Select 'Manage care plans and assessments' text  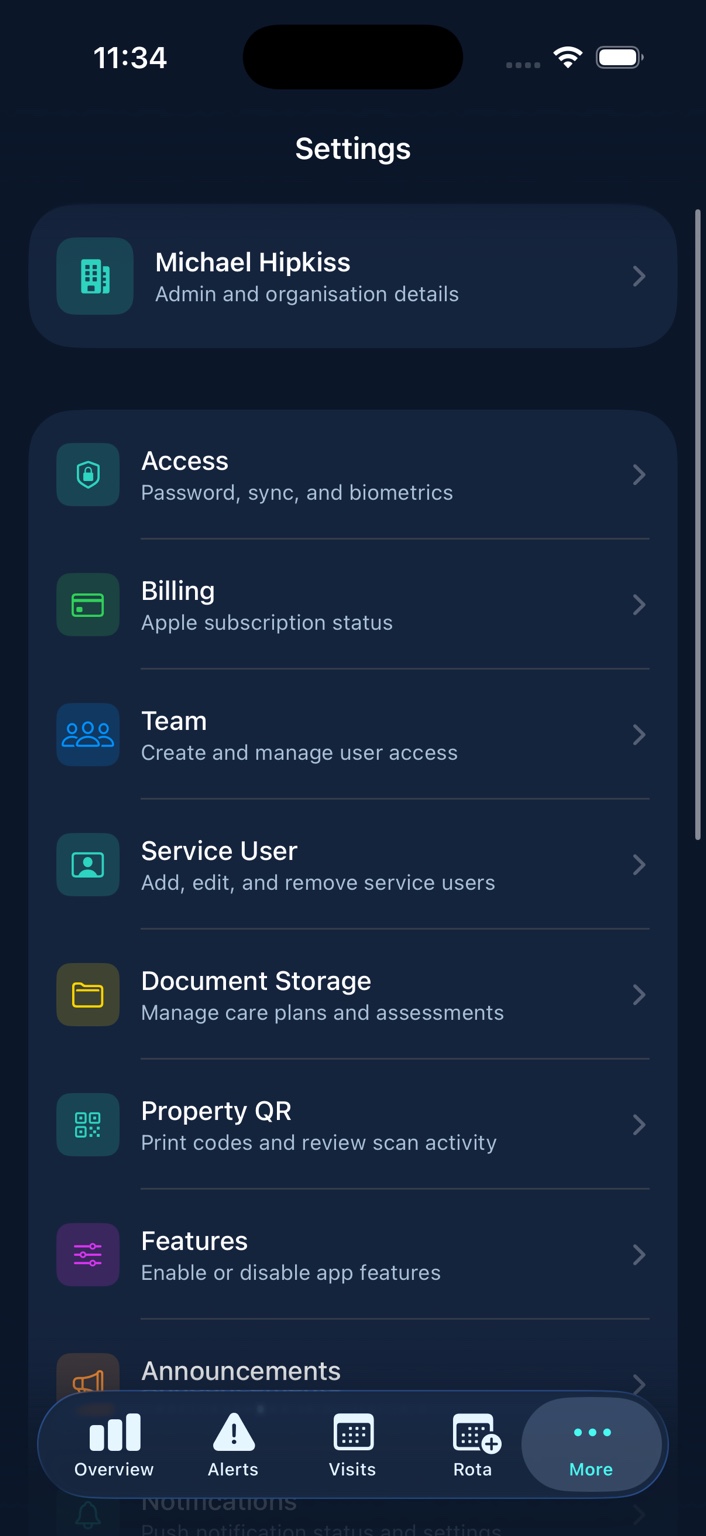322,1012
